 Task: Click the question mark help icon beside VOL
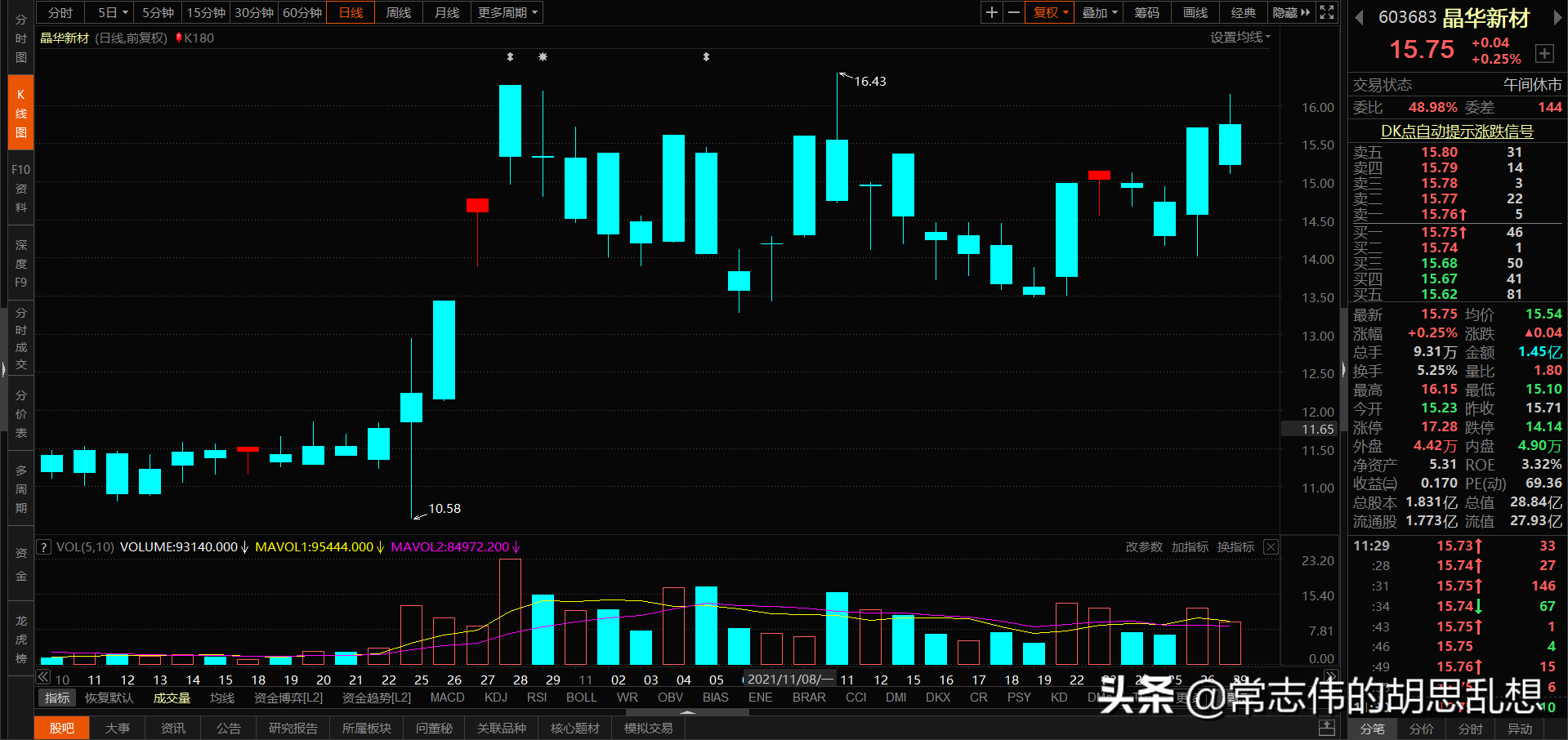pyautogui.click(x=42, y=546)
